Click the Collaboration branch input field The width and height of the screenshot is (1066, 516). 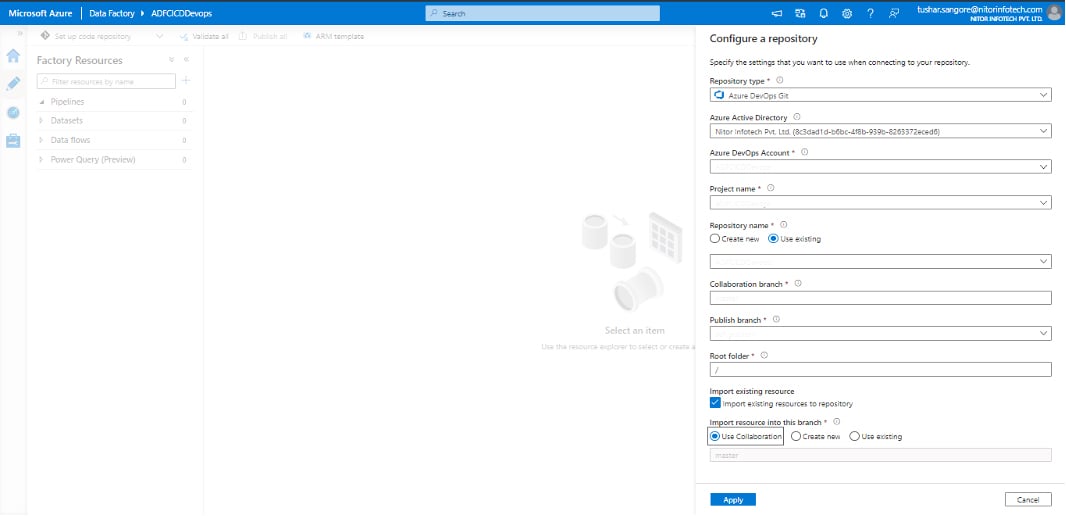[880, 297]
